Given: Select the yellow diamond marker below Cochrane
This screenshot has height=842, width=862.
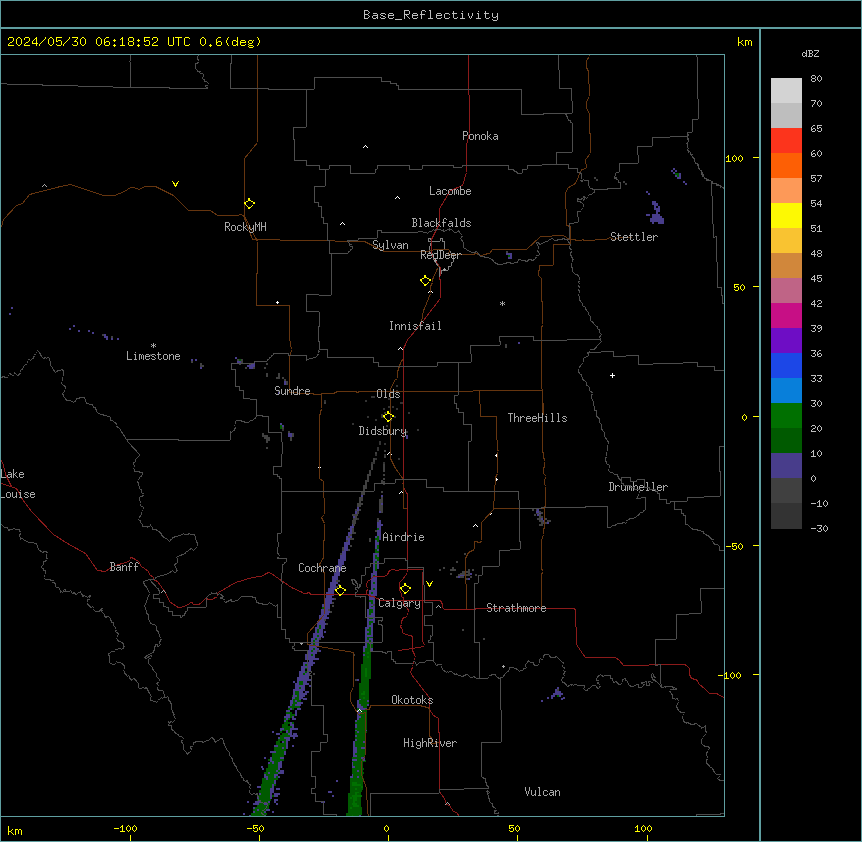Looking at the screenshot, I should (x=340, y=590).
